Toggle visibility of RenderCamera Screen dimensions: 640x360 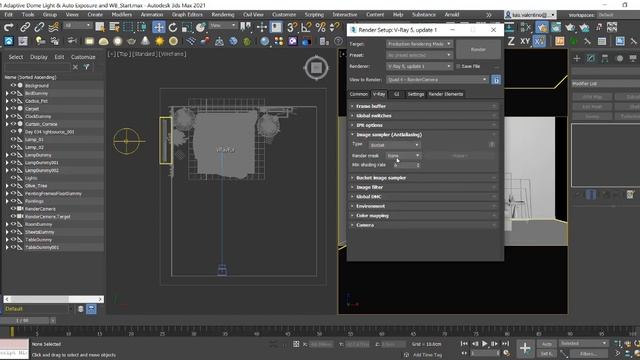(13, 209)
